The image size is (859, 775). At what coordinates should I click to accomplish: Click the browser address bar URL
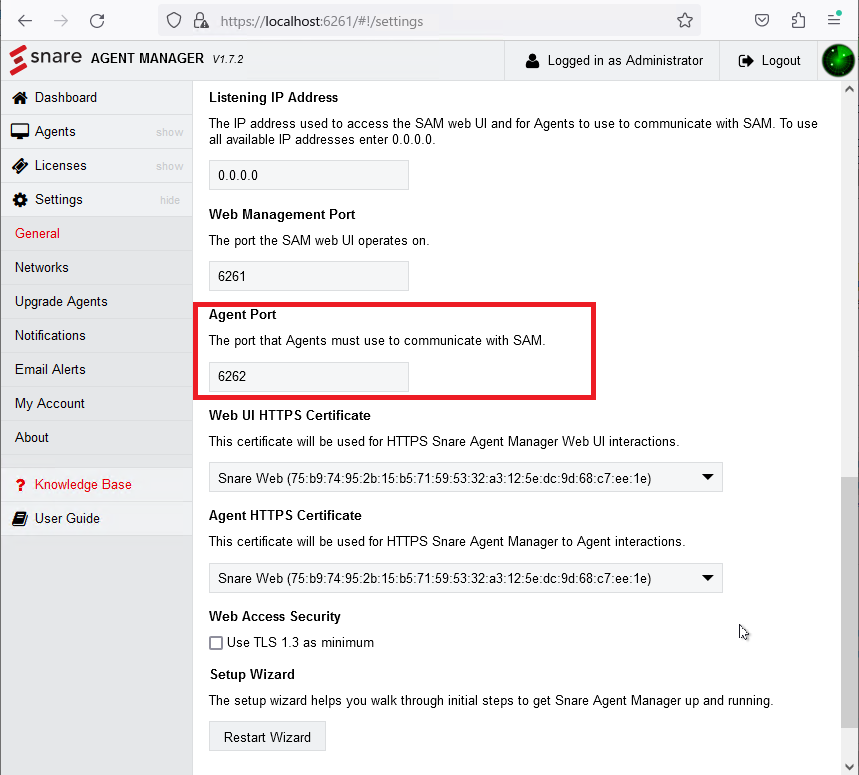click(322, 21)
